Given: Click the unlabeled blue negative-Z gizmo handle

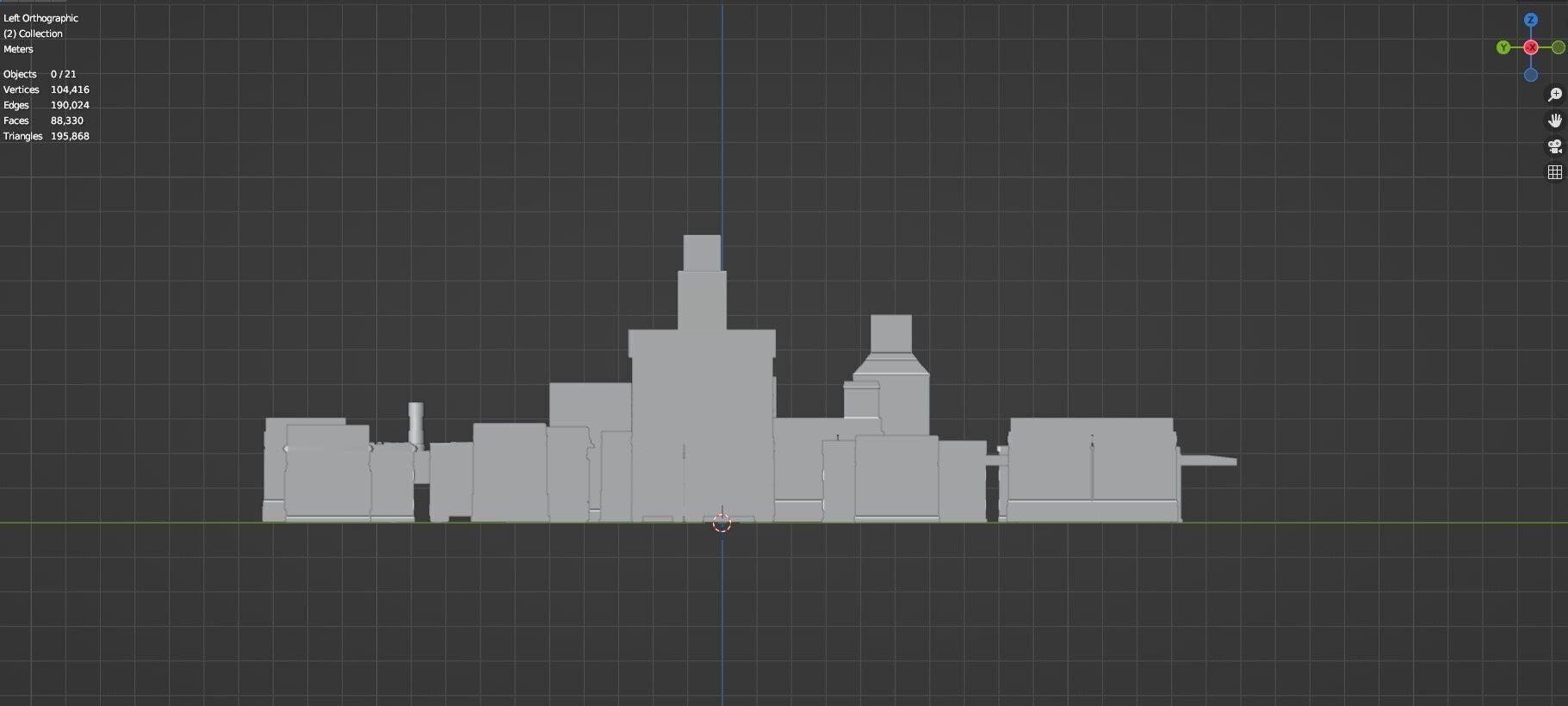Looking at the screenshot, I should pyautogui.click(x=1531, y=75).
